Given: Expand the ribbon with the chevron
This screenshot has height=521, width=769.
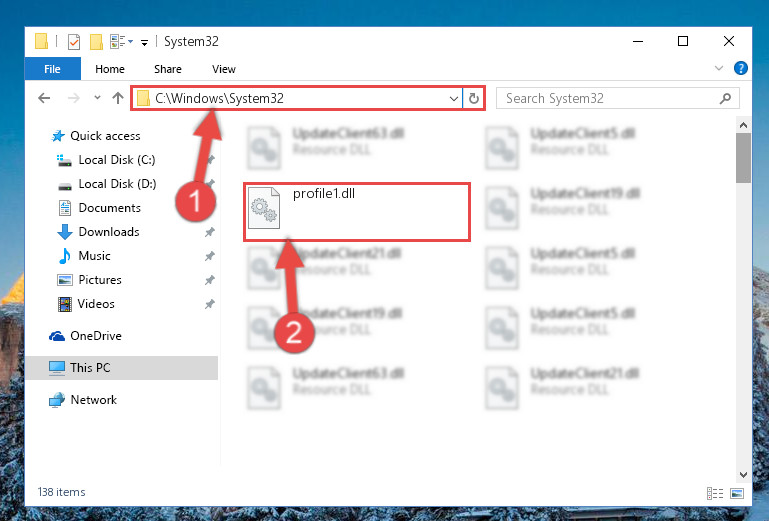Looking at the screenshot, I should click(x=718, y=68).
